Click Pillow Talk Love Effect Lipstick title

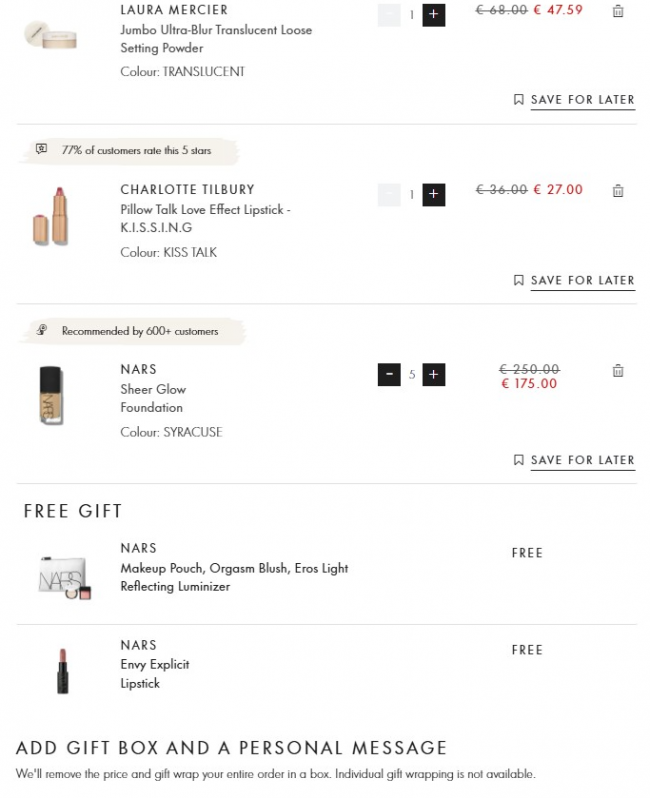click(x=205, y=219)
